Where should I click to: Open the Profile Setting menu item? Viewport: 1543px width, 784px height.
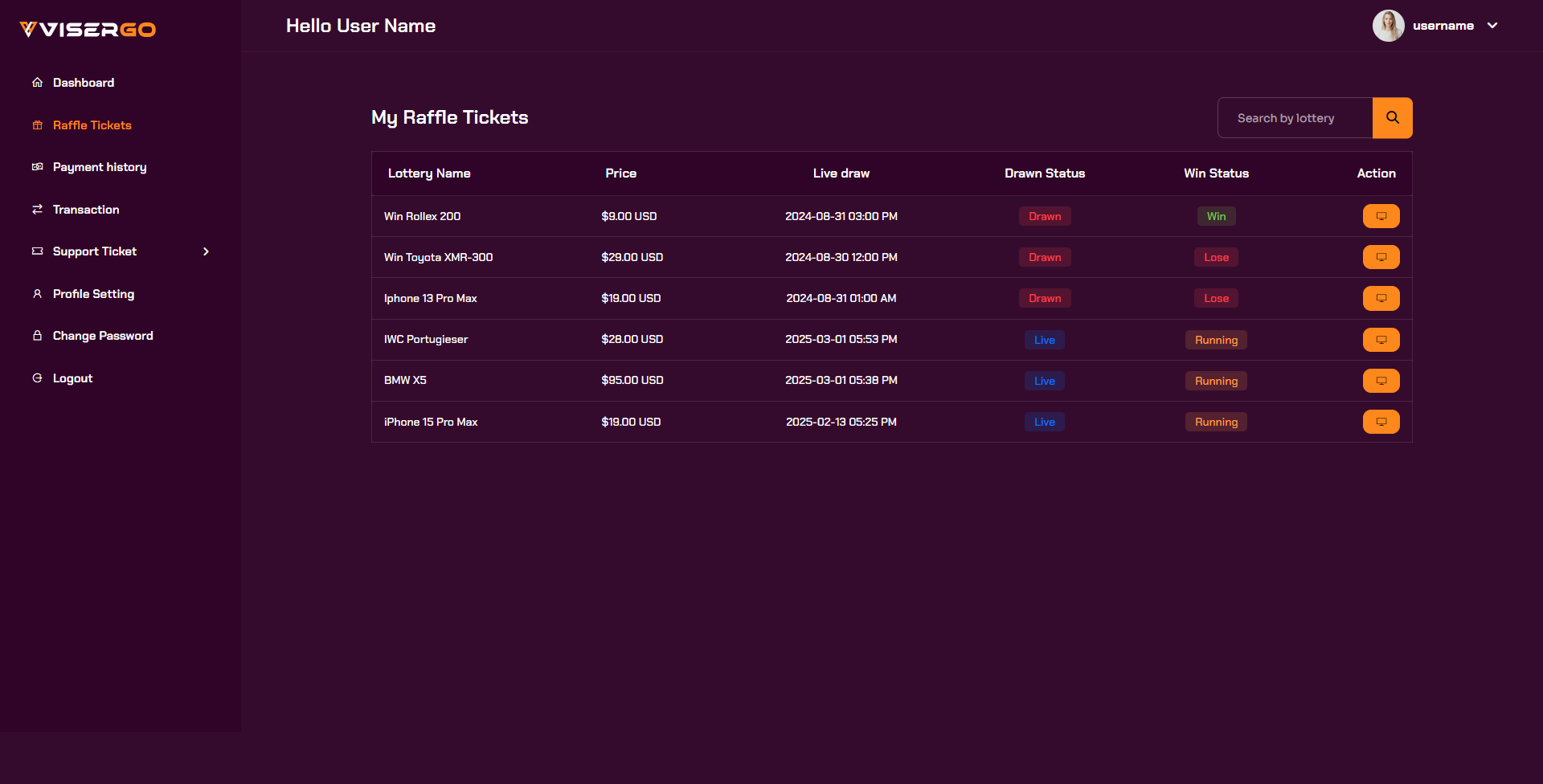click(93, 294)
